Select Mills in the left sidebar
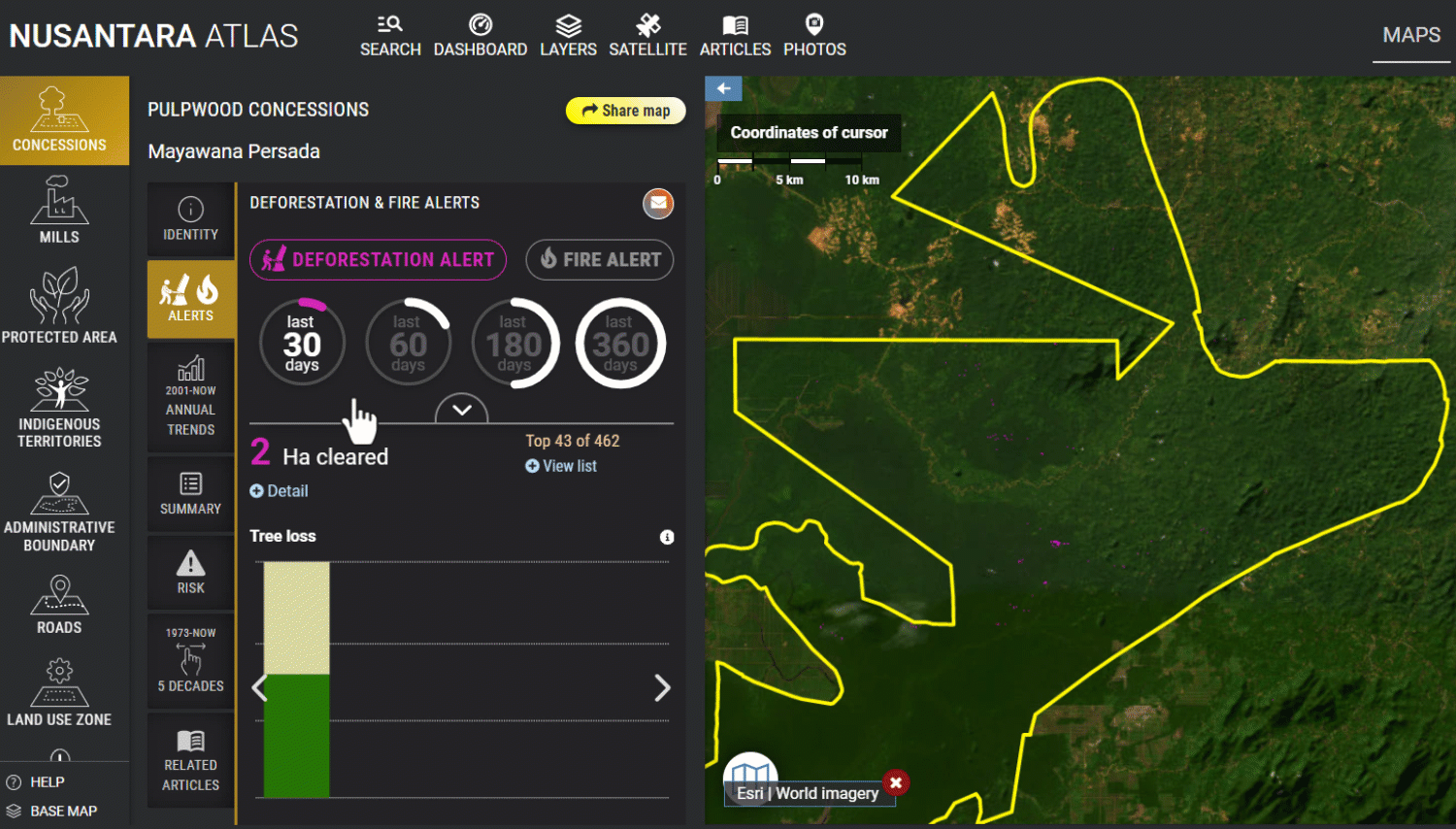 [59, 210]
